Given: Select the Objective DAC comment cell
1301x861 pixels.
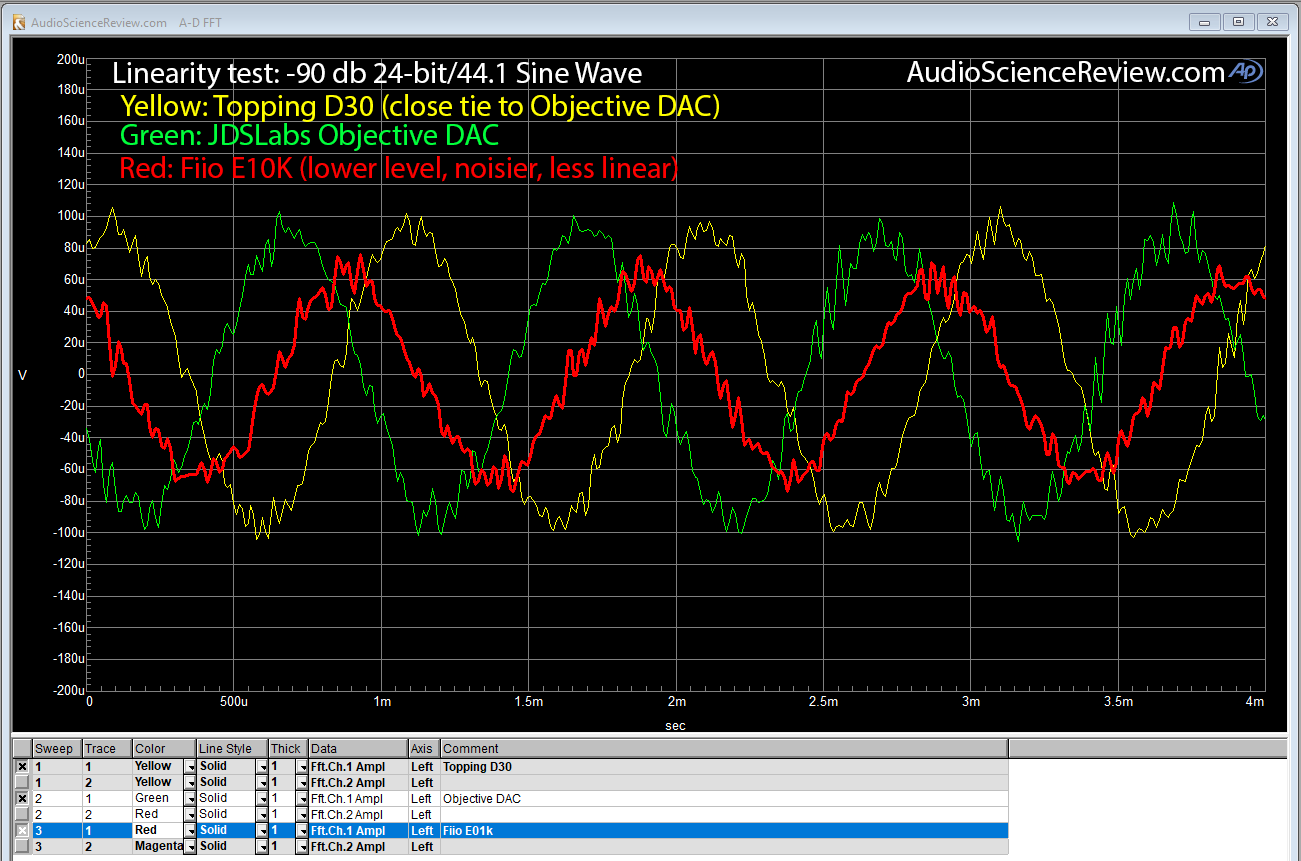Looking at the screenshot, I should [724, 798].
